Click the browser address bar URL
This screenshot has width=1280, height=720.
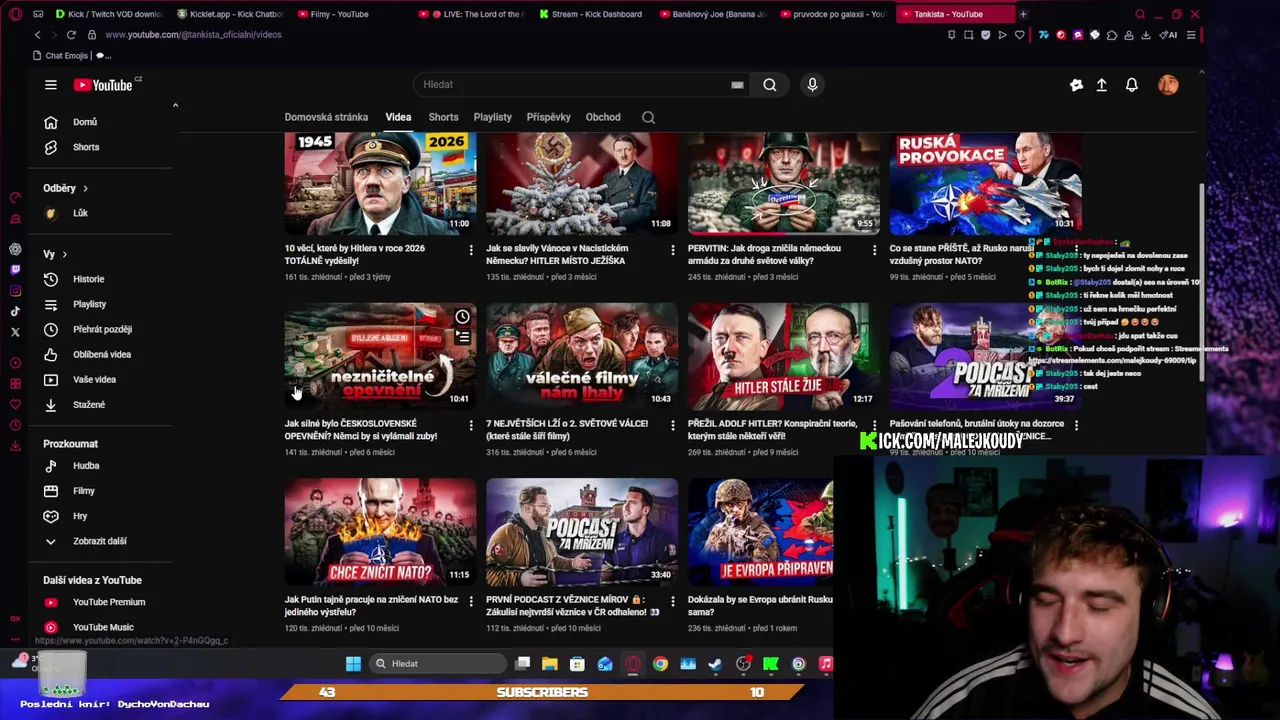[x=193, y=35]
